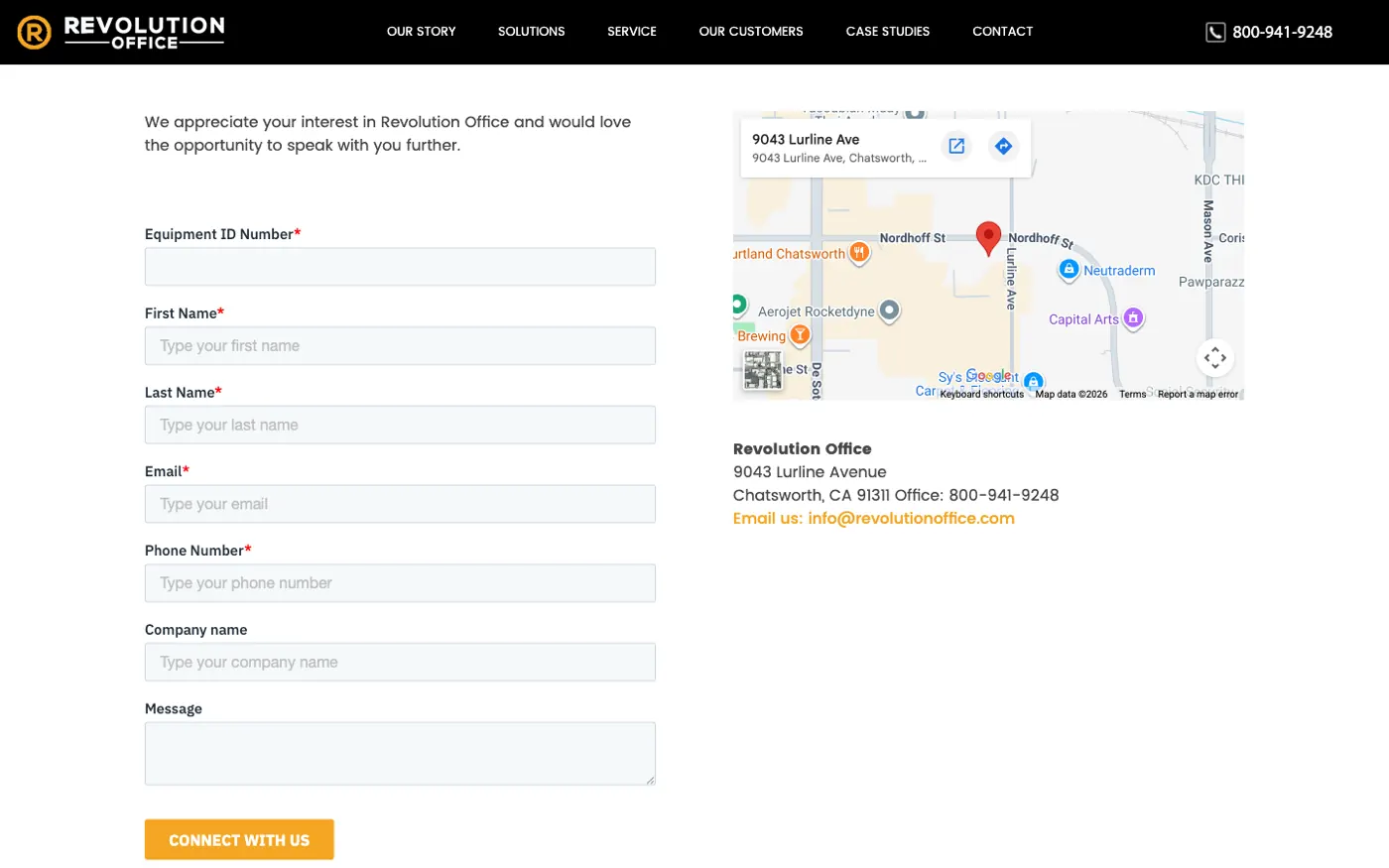The height and width of the screenshot is (868, 1389).
Task: Click the 'Nordhoff St' map label left of pin
Action: (x=913, y=238)
